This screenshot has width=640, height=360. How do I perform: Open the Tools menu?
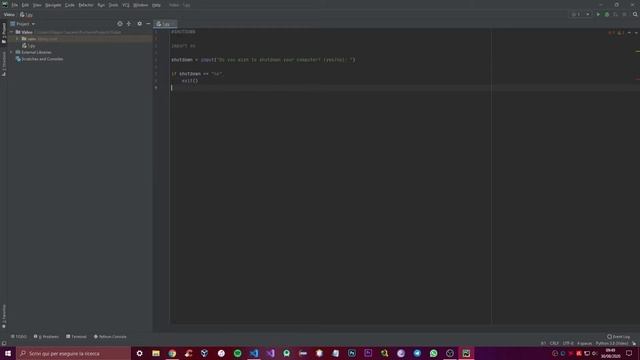pos(113,5)
